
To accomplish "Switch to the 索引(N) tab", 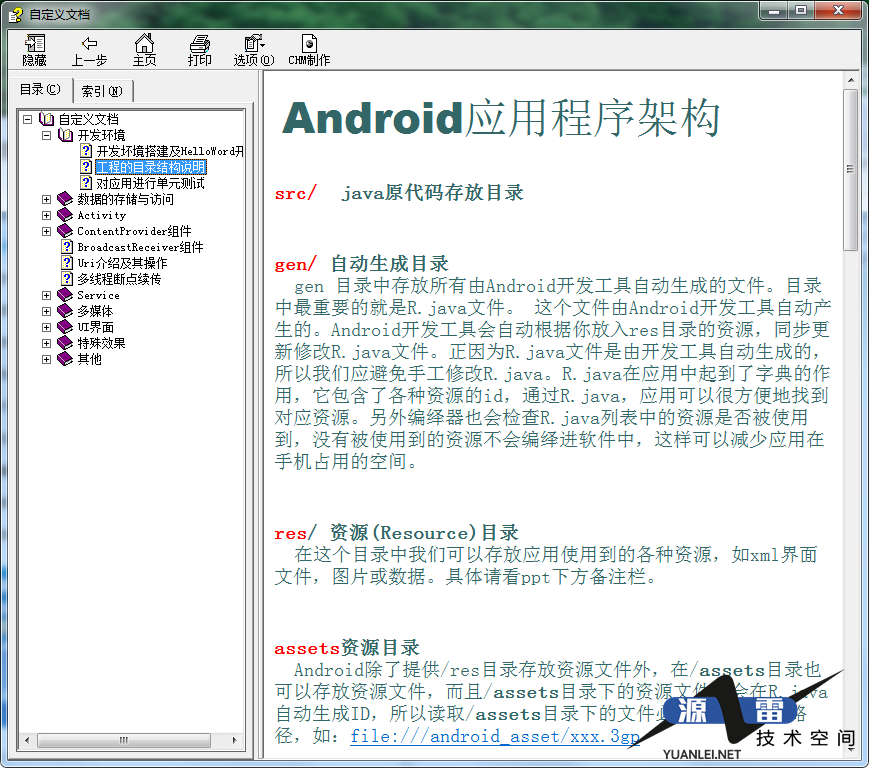I will click(103, 91).
